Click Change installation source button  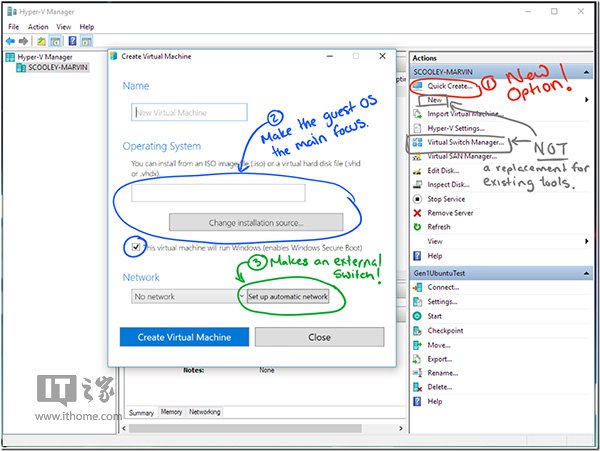pos(256,223)
